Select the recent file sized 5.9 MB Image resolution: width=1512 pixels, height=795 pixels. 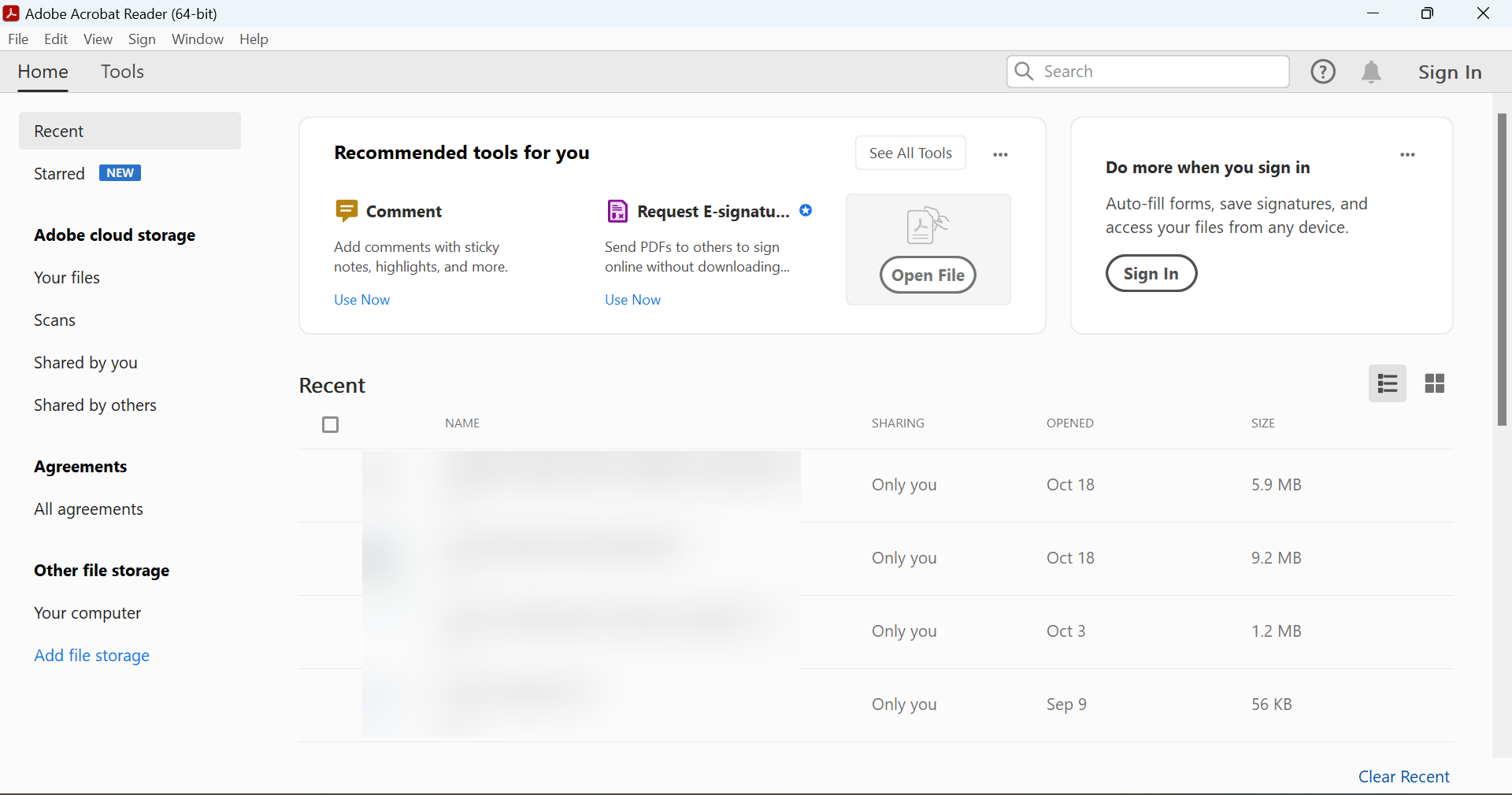(876, 486)
